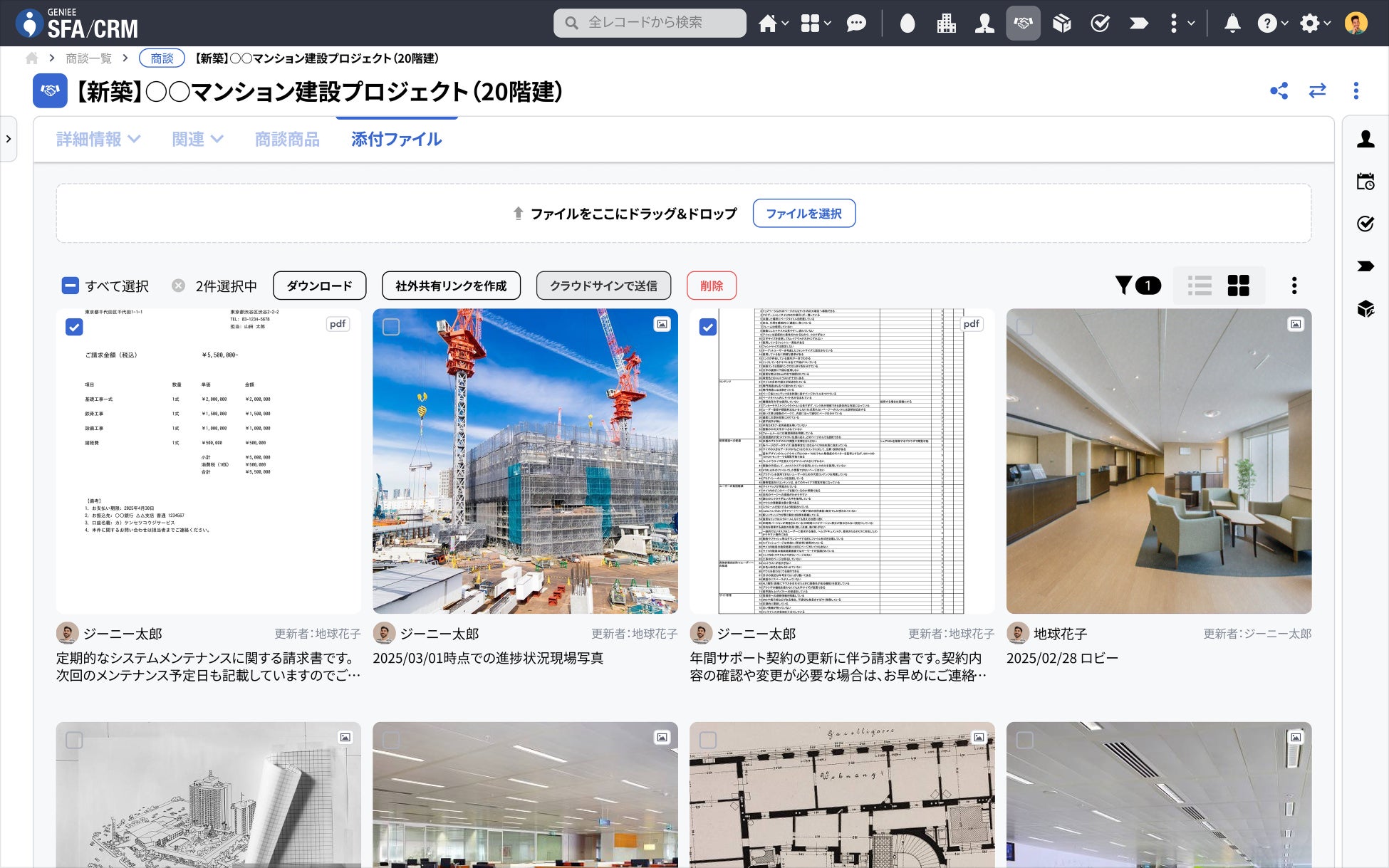Expand the 詳細情報 dropdown tab
The height and width of the screenshot is (868, 1389).
(x=98, y=140)
